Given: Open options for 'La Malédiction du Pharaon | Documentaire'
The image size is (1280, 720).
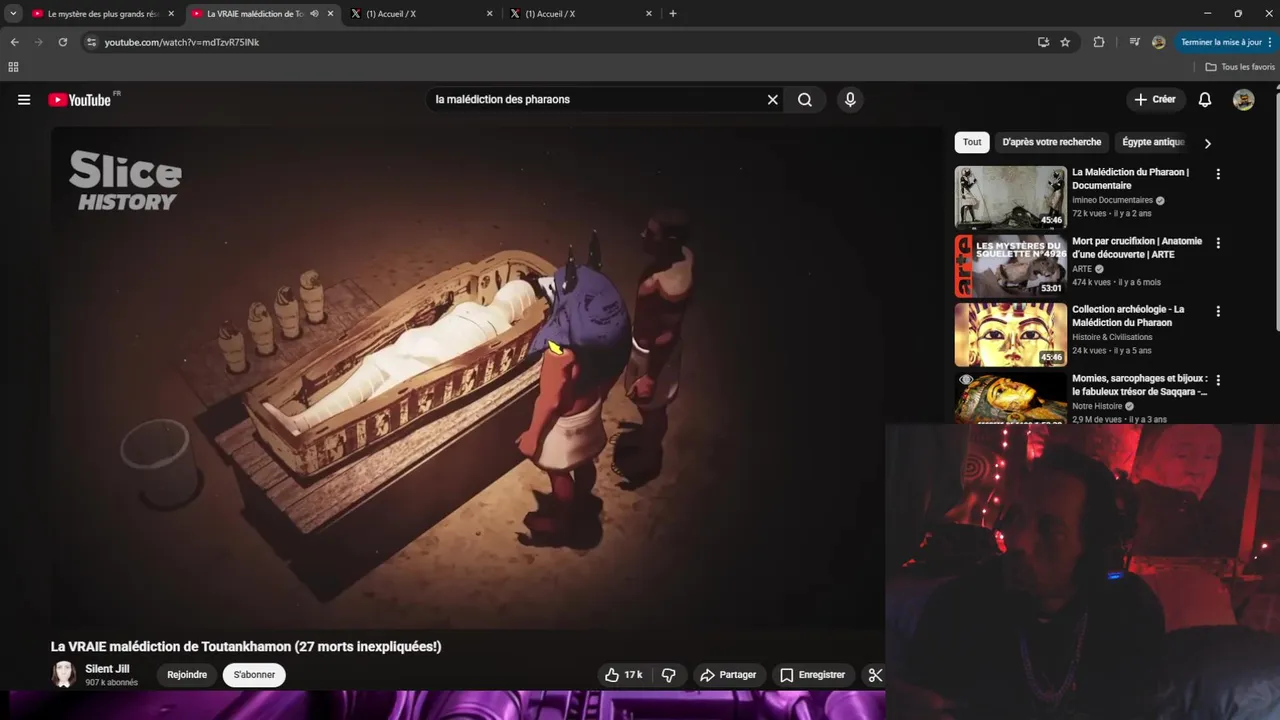Looking at the screenshot, I should pos(1218,174).
